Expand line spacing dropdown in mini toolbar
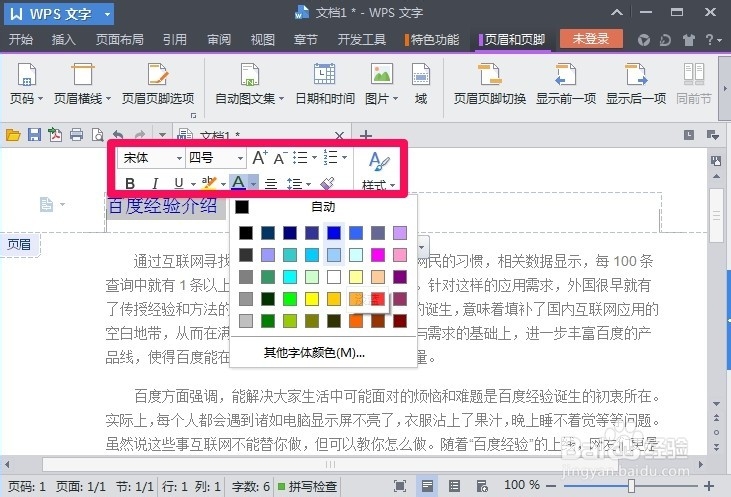 pos(308,184)
